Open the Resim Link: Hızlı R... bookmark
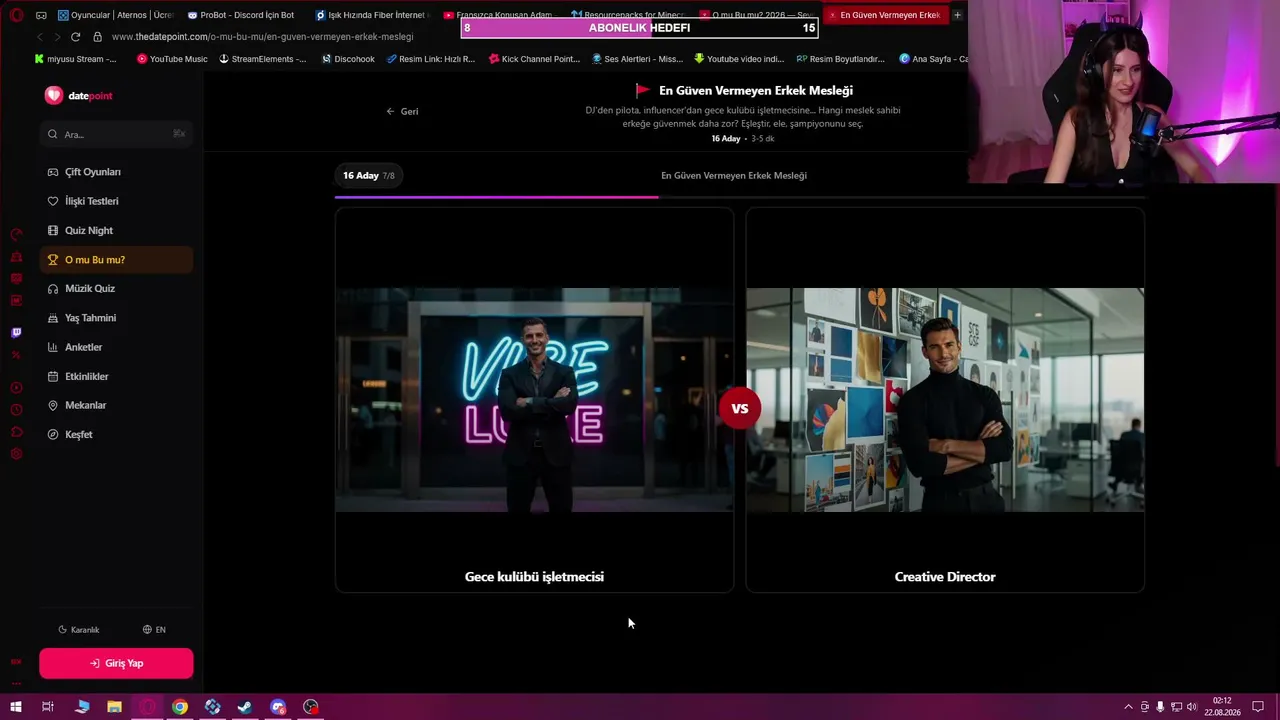 click(430, 59)
